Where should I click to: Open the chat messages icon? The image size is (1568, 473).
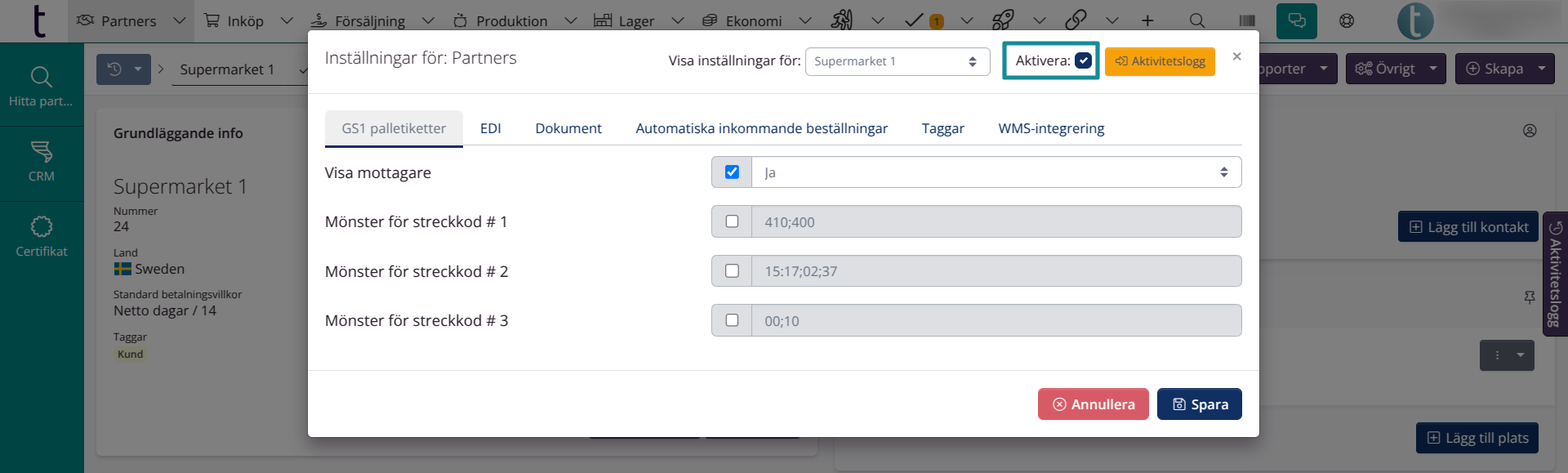point(1297,20)
